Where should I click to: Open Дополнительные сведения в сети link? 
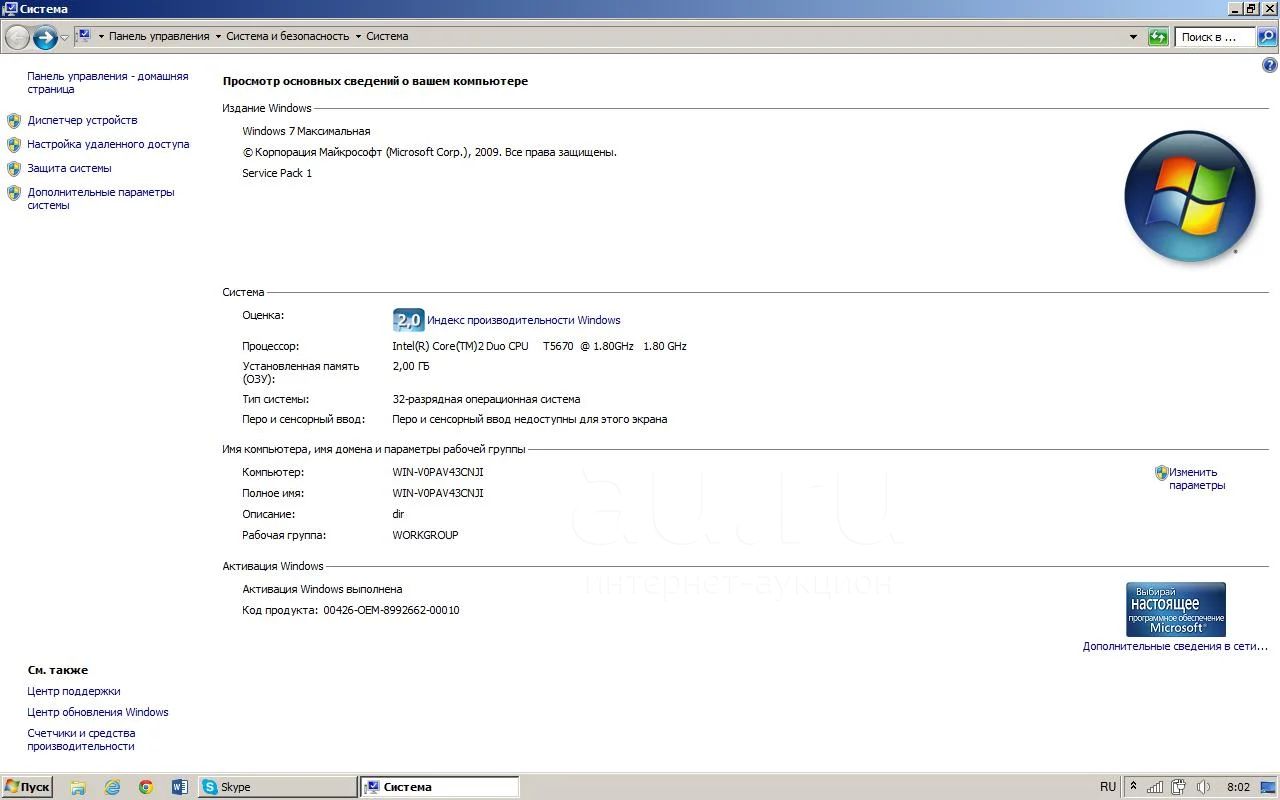coord(1175,646)
